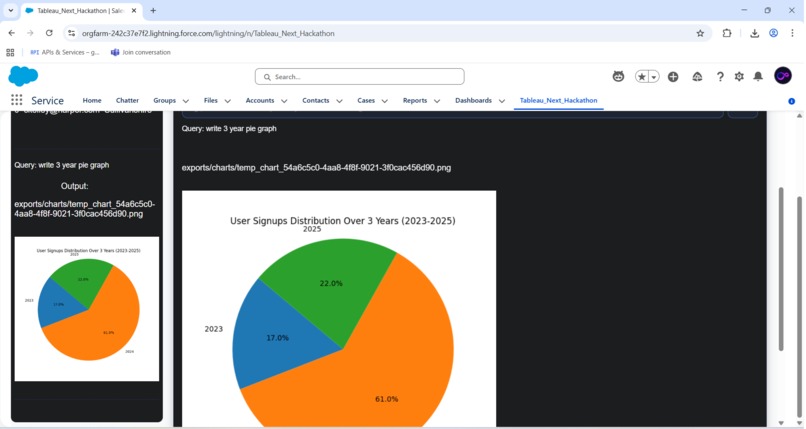The height and width of the screenshot is (429, 806).
Task: Click the page vertical scrollbar thumb
Action: 799,308
